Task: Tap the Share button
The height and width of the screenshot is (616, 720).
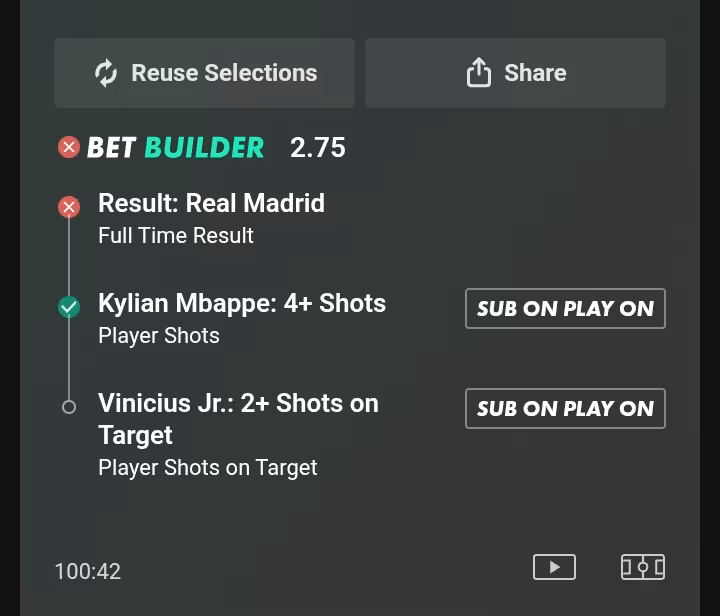Action: pos(515,73)
